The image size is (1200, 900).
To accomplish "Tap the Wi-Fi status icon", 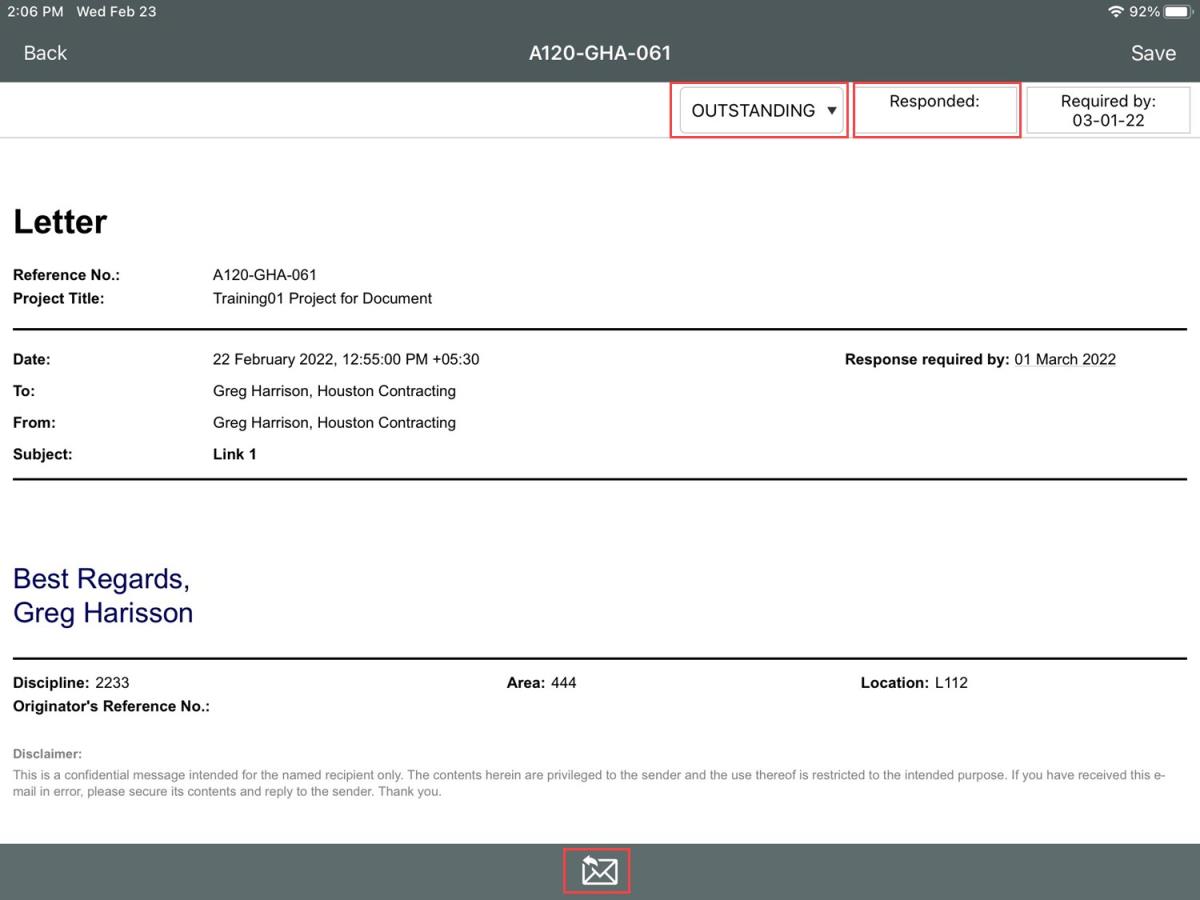I will (x=1115, y=12).
